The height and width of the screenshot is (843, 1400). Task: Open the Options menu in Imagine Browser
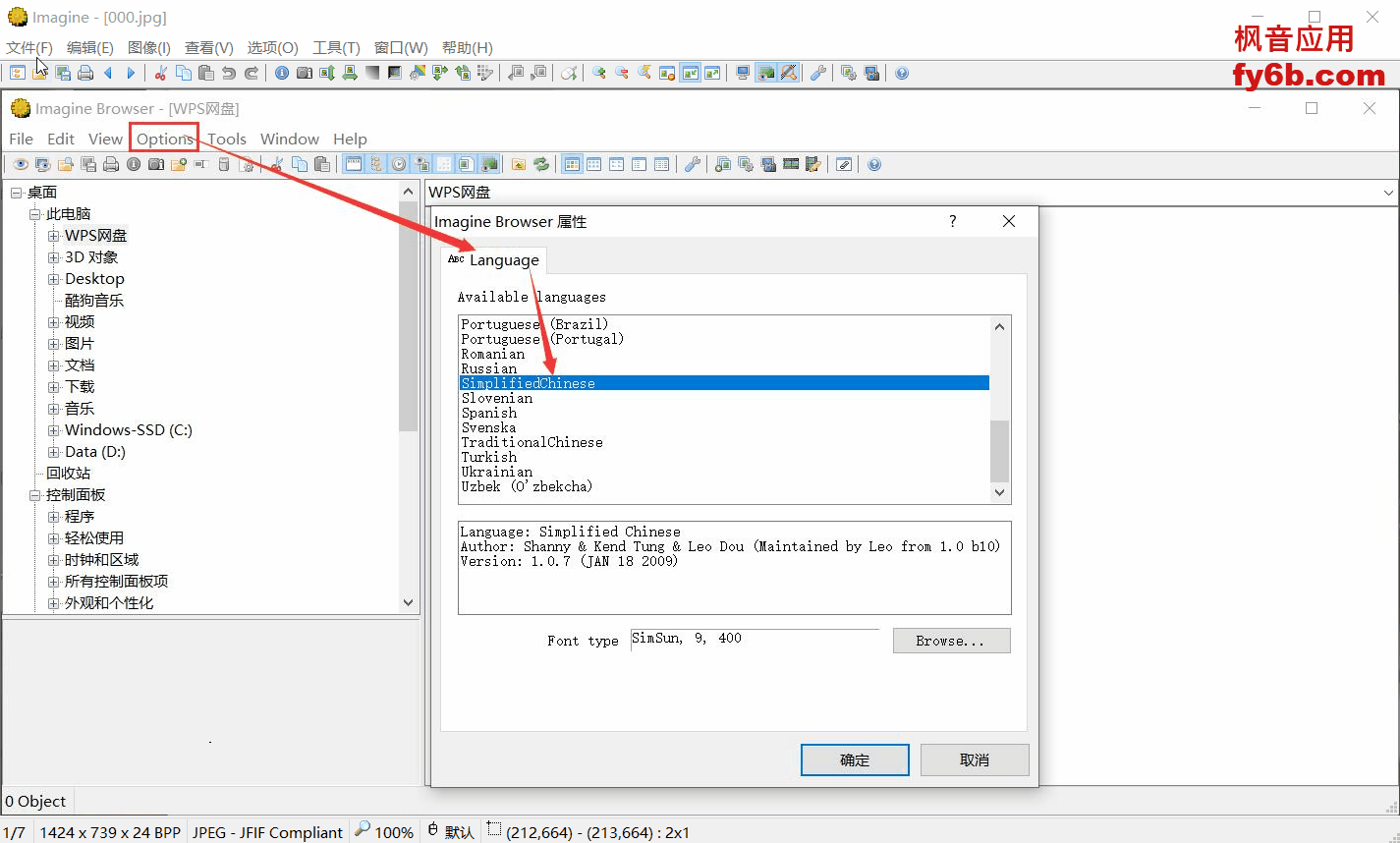(x=165, y=139)
